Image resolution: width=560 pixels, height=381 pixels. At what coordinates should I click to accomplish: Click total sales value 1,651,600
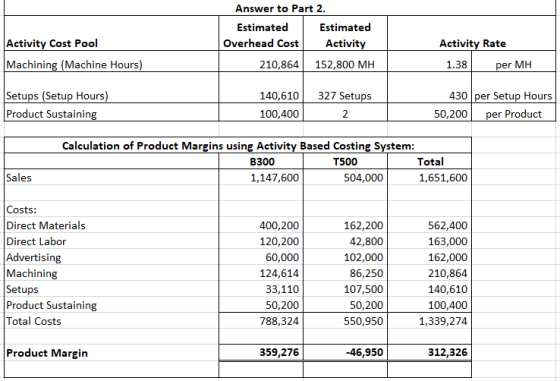point(430,177)
